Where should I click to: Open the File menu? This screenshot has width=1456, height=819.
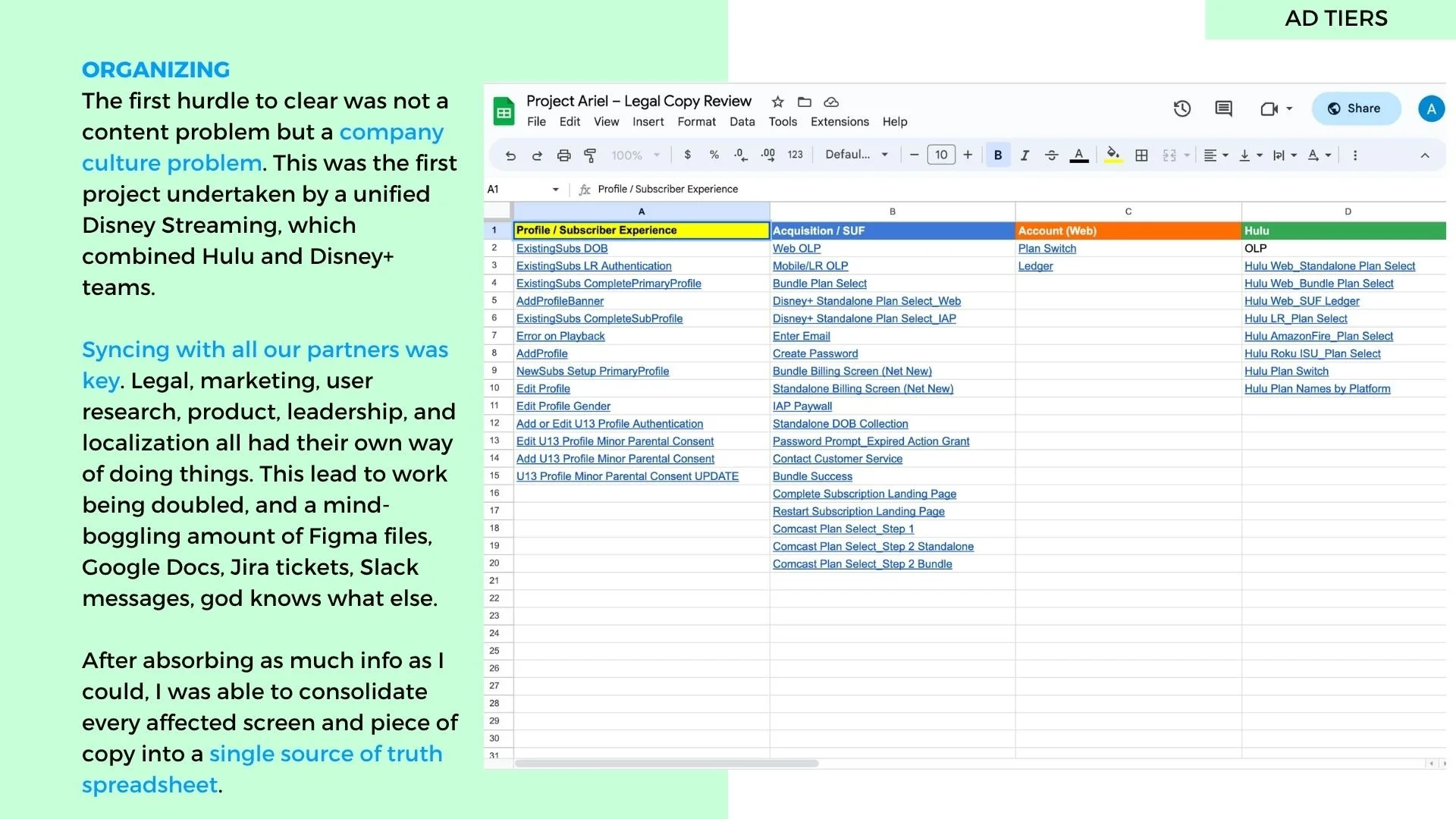(537, 122)
